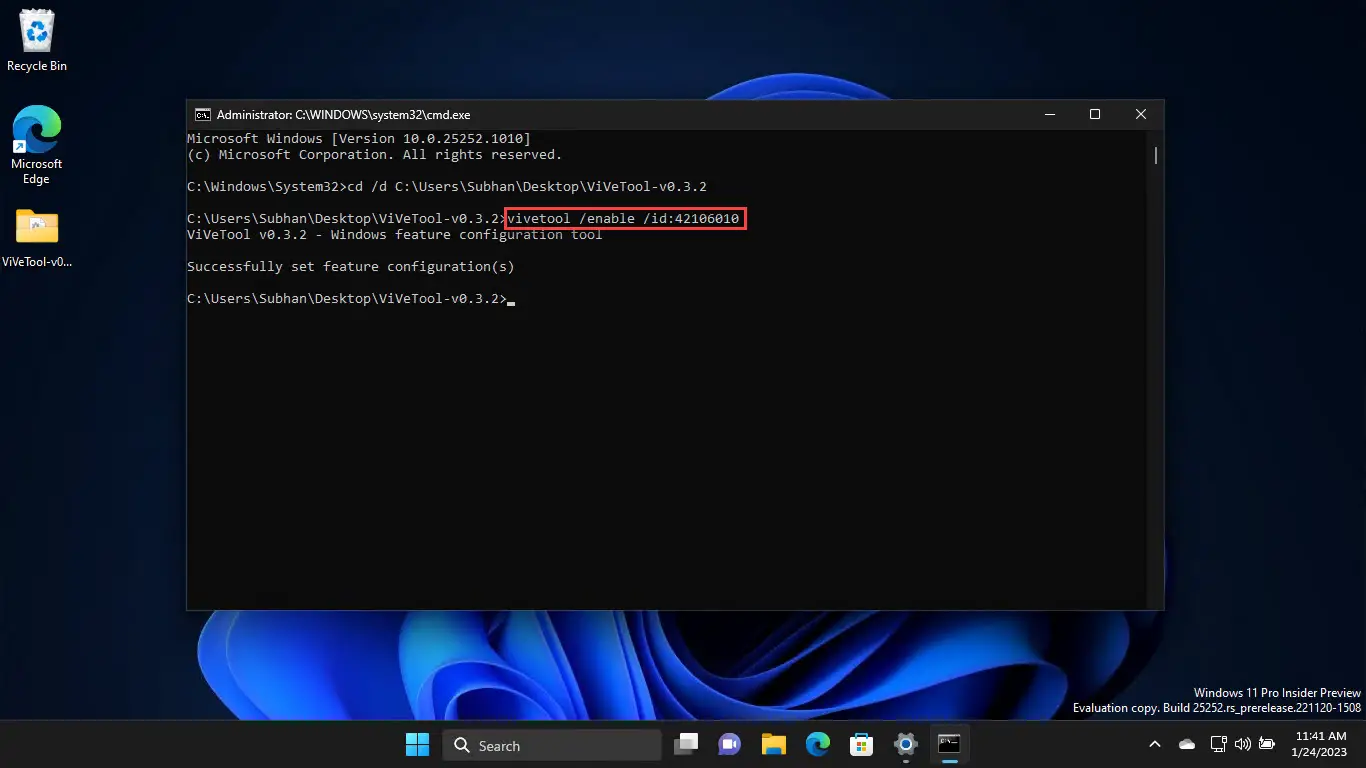Maximize the Command Prompt window
Viewport: 1366px width, 768px height.
[x=1095, y=115]
